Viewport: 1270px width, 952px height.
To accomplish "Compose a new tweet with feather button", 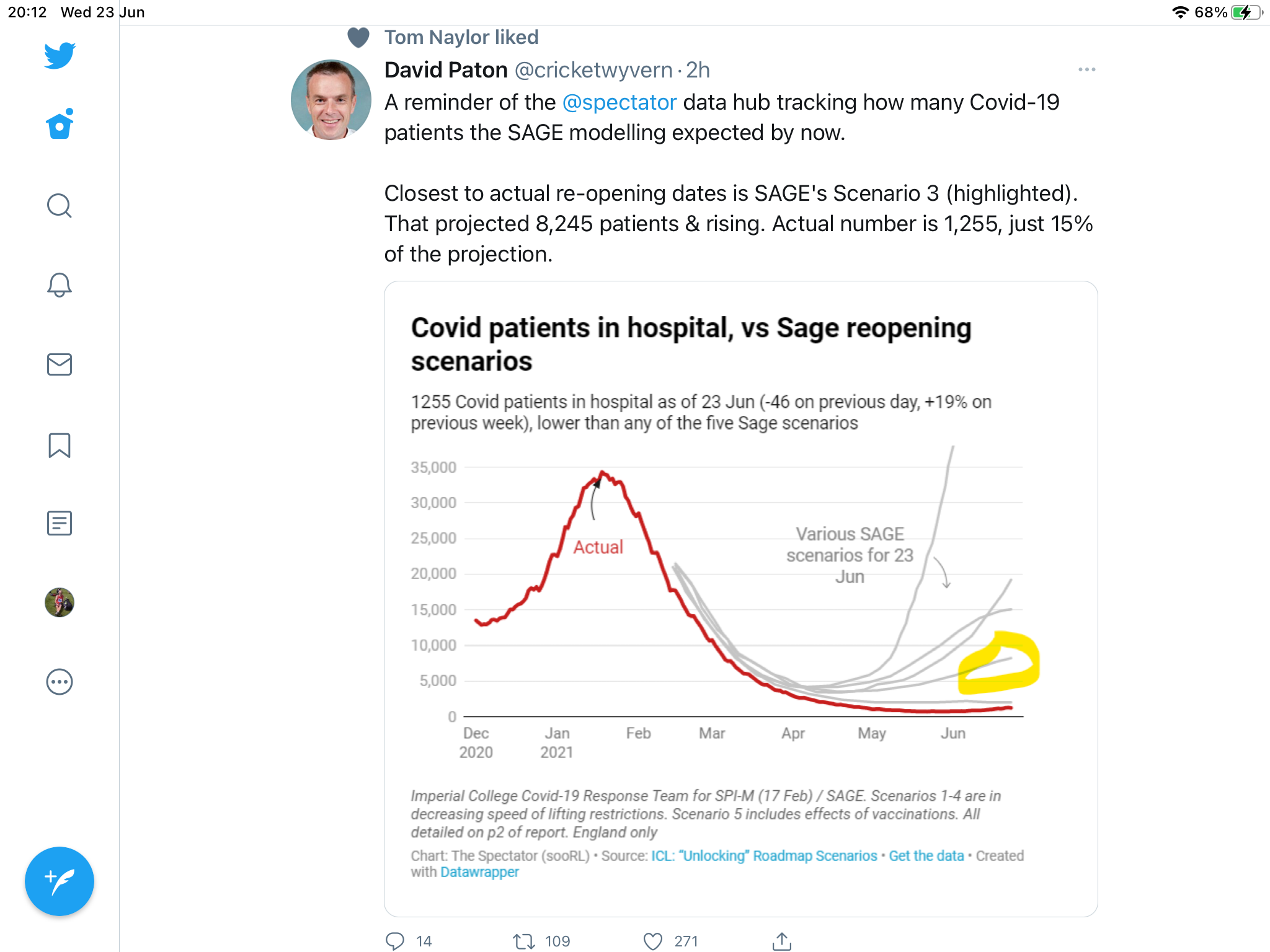I will (60, 881).
